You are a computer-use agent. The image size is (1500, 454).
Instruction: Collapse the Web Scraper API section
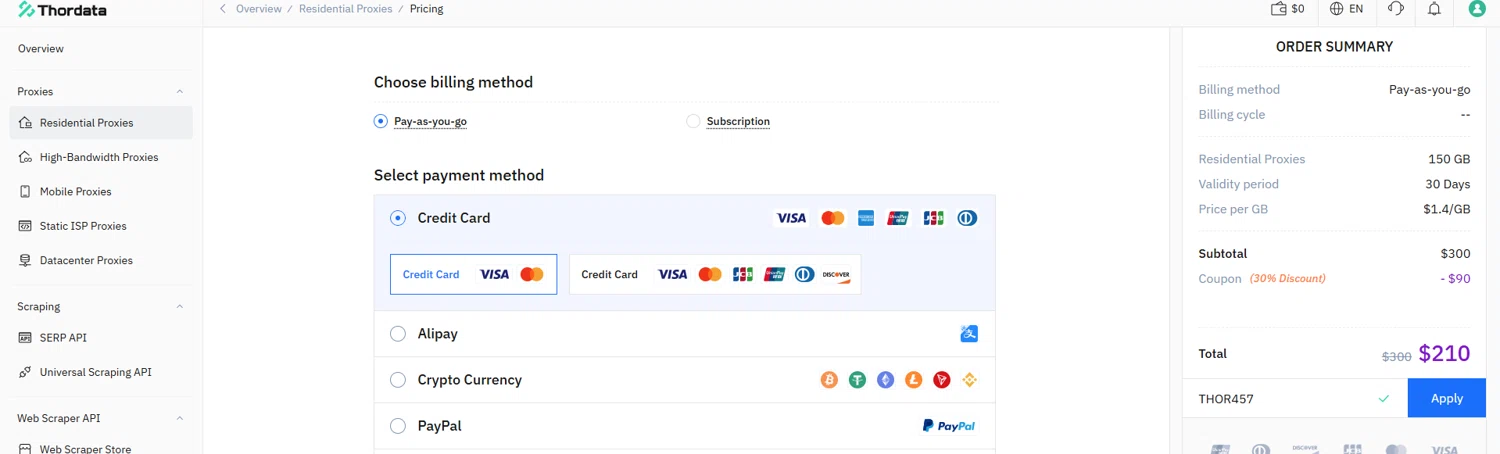coord(180,418)
